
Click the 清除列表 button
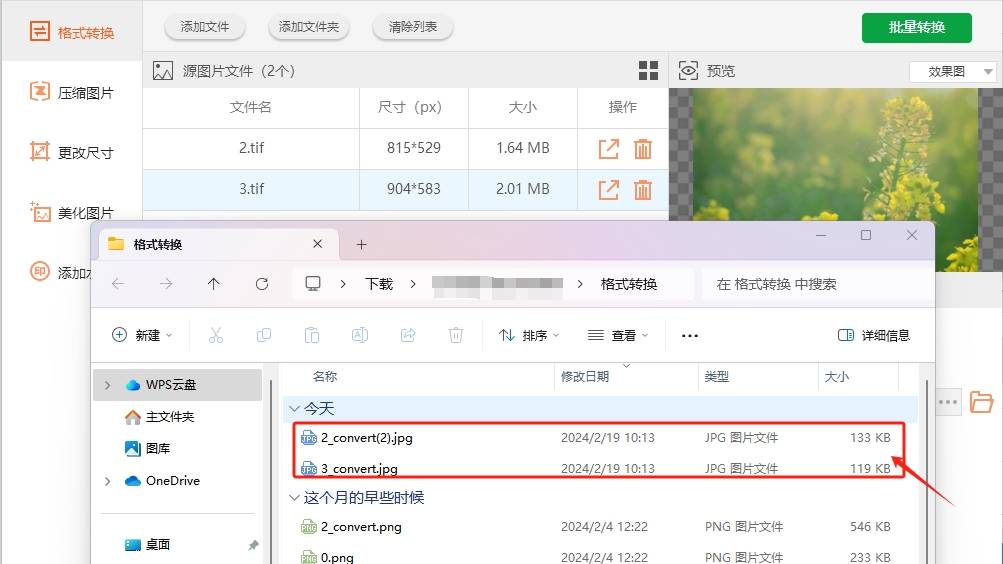(413, 27)
